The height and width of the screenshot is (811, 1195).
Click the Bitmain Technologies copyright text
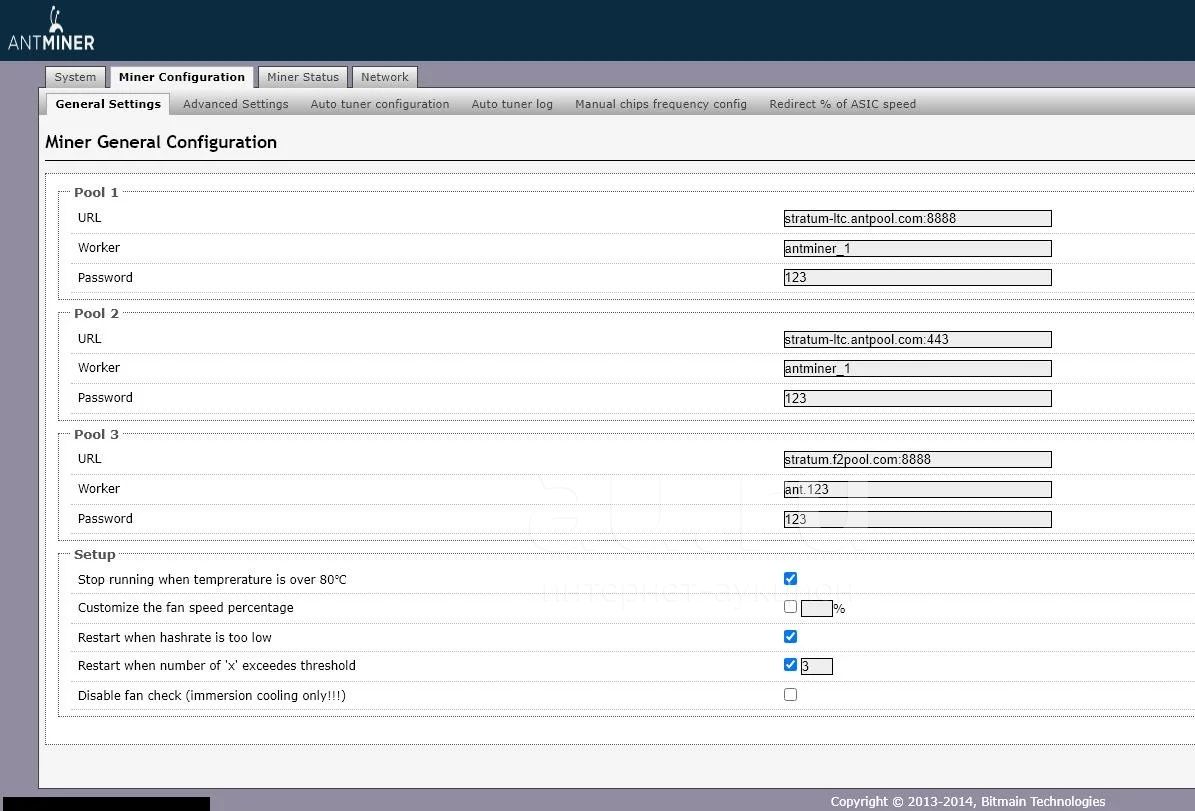tap(968, 802)
